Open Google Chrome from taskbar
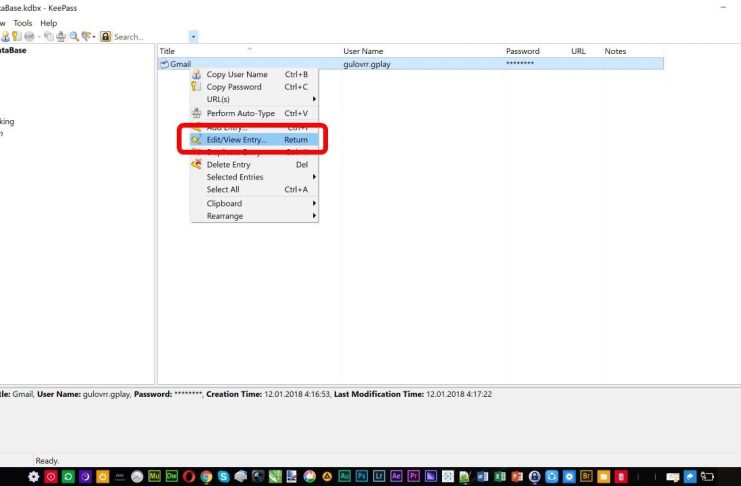 [207, 477]
